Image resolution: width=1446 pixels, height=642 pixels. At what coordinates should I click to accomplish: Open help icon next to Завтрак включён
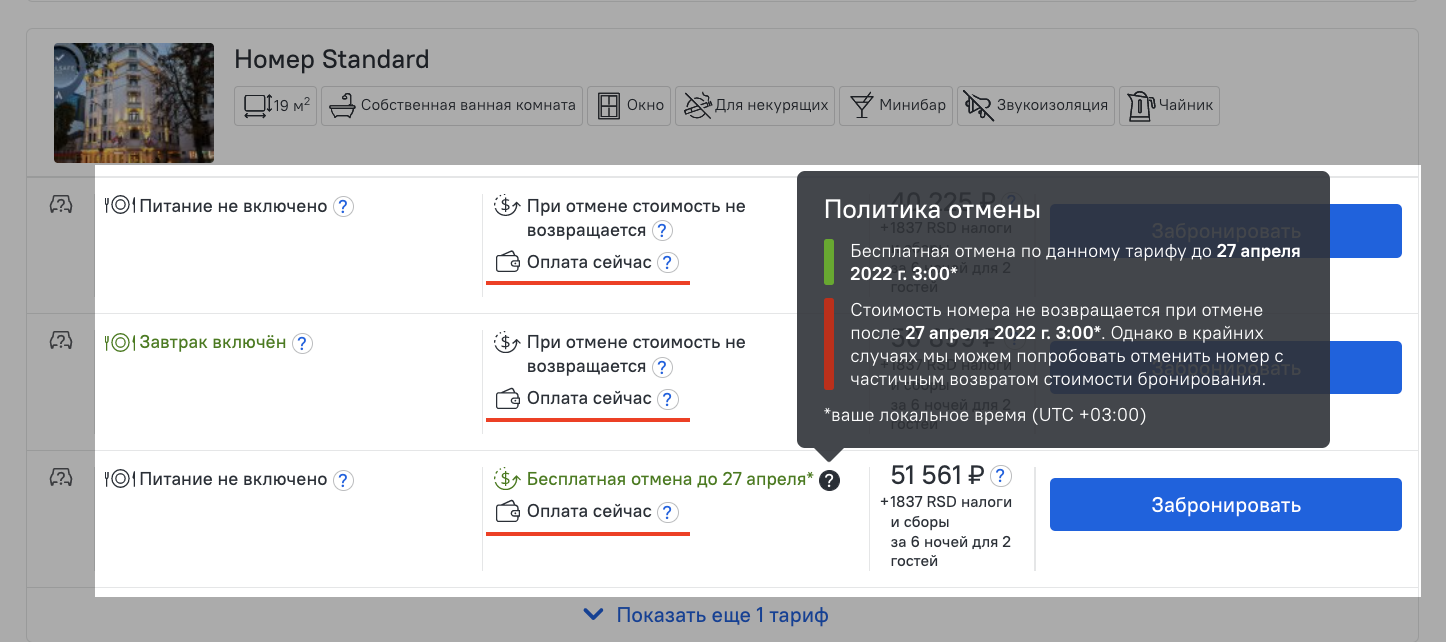302,343
